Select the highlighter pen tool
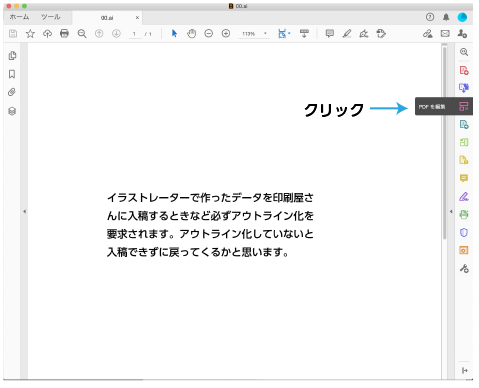 click(x=347, y=34)
